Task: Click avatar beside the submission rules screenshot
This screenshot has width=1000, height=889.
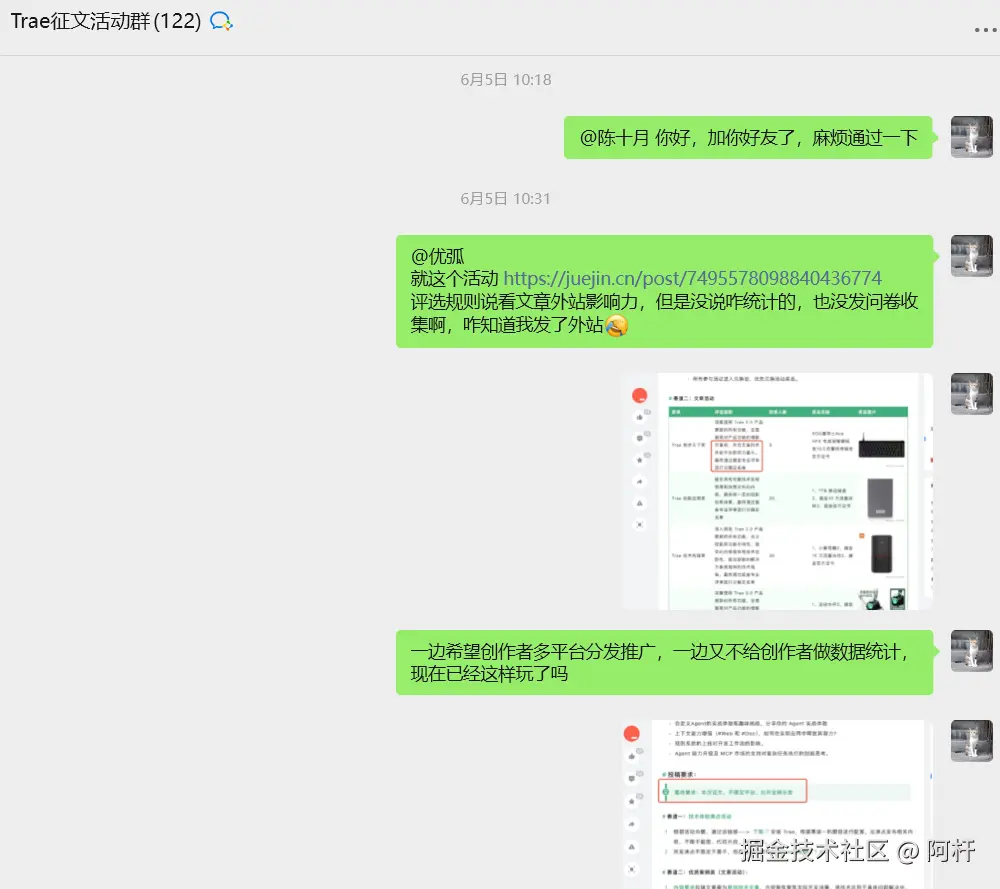Action: coord(971,740)
